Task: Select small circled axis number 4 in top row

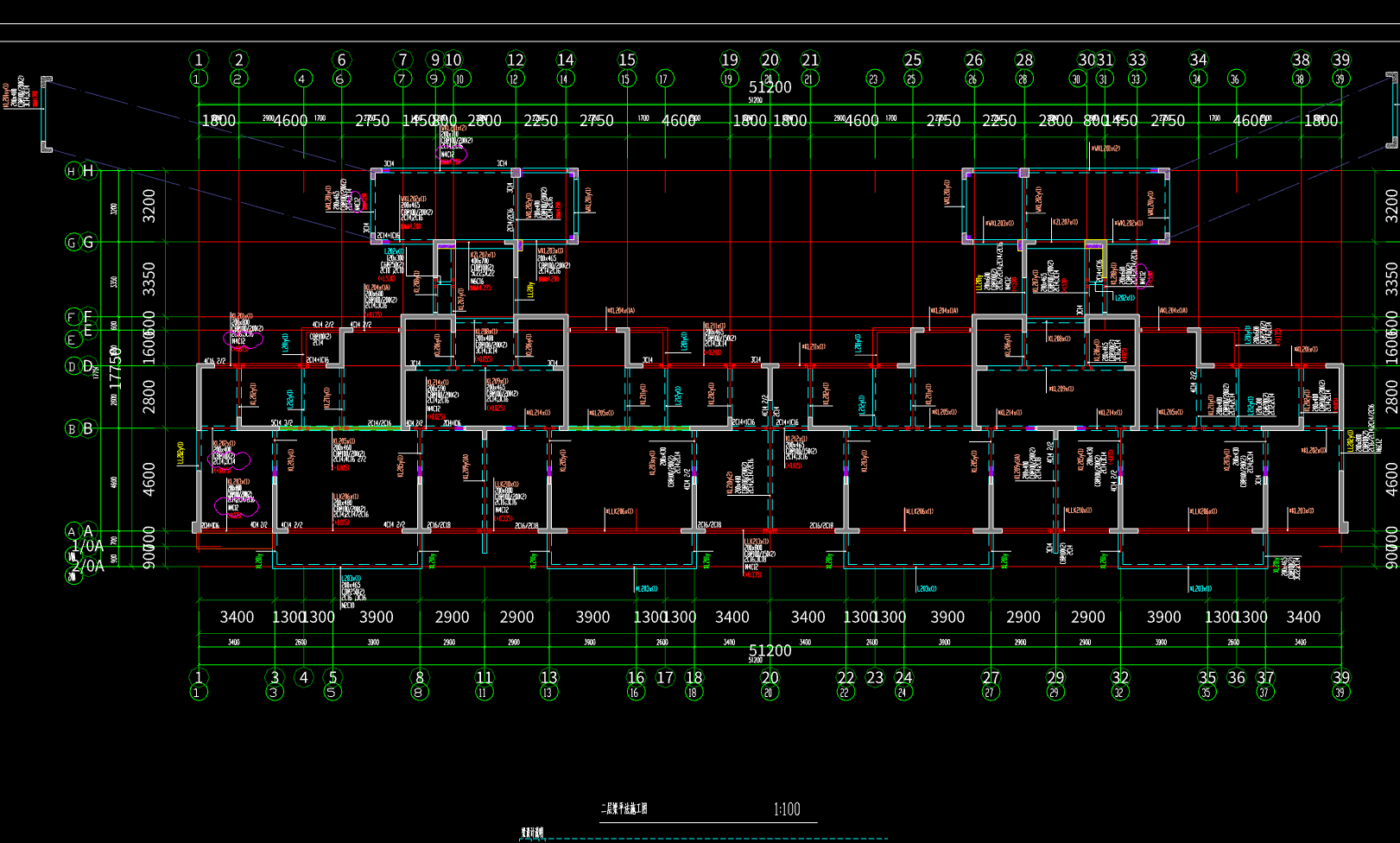Action: coord(302,79)
